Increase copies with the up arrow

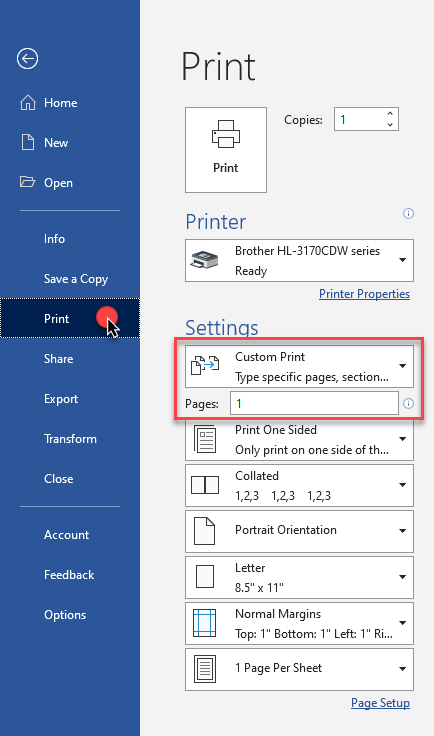[x=390, y=114]
